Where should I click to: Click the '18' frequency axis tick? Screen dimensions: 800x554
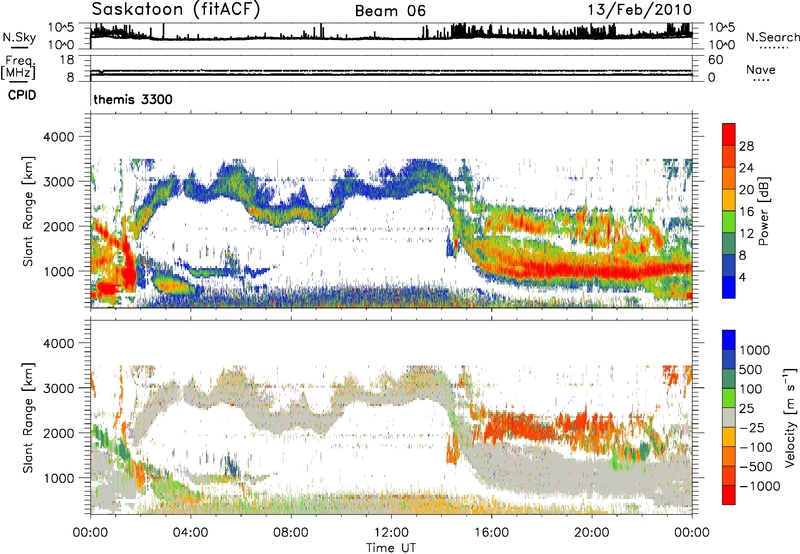67,60
